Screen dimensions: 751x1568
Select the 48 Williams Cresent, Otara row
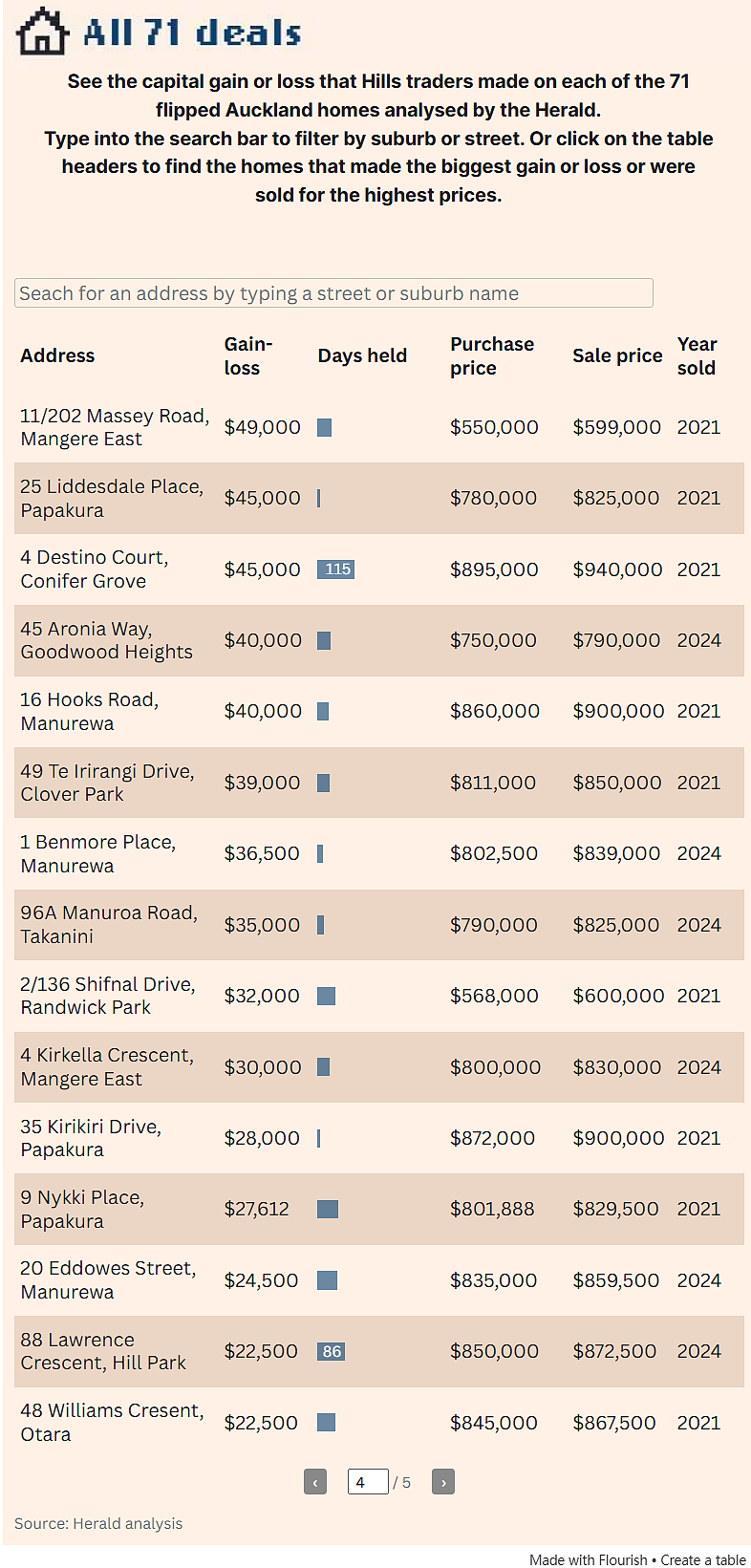coord(379,1423)
